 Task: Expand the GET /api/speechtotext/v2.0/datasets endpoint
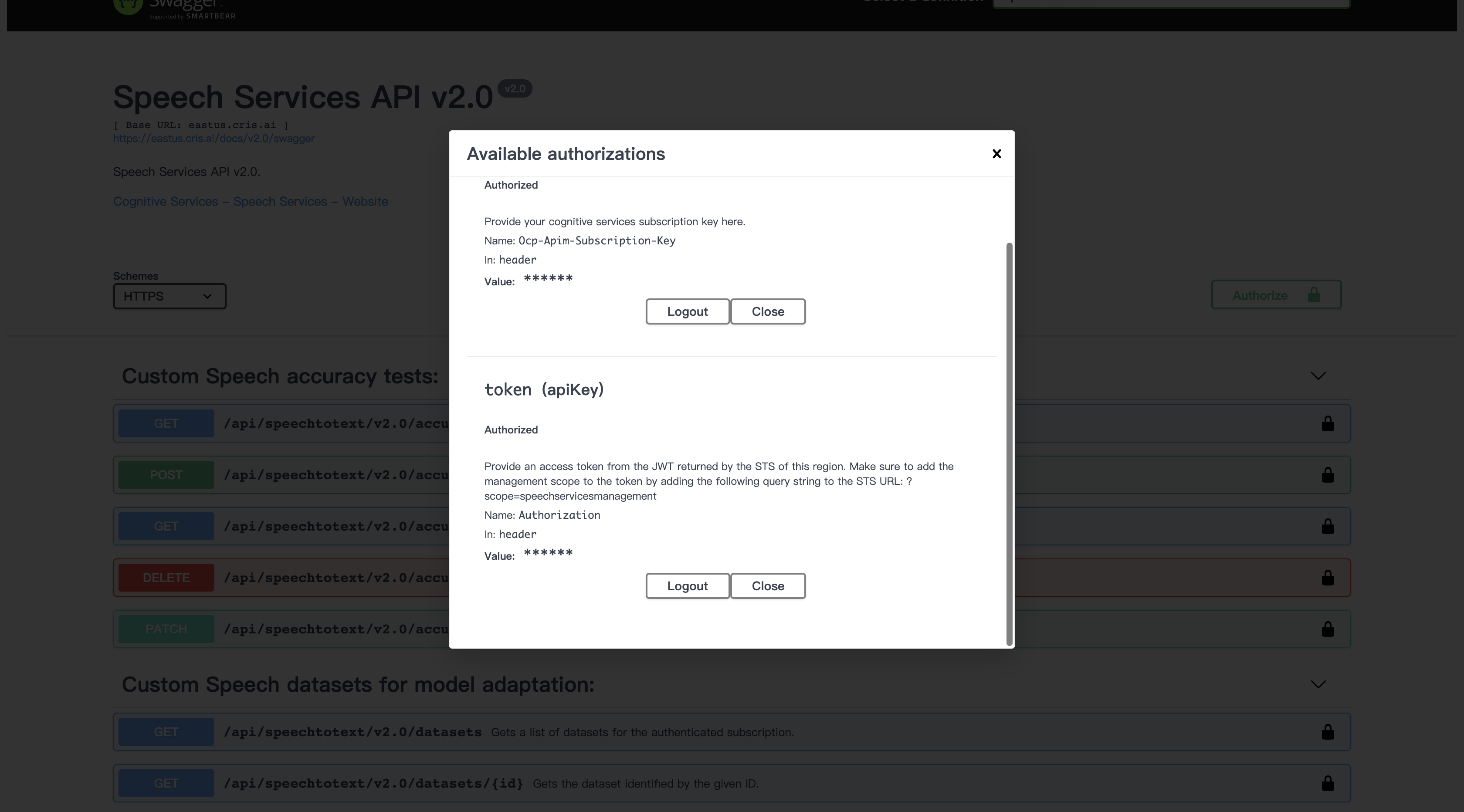352,732
